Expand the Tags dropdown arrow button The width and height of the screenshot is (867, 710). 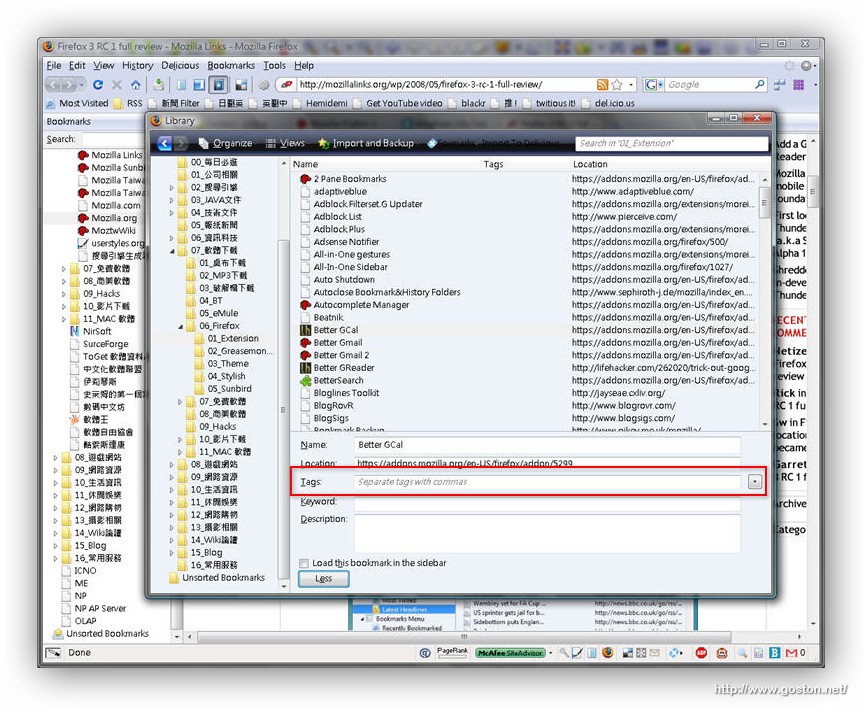[x=754, y=482]
